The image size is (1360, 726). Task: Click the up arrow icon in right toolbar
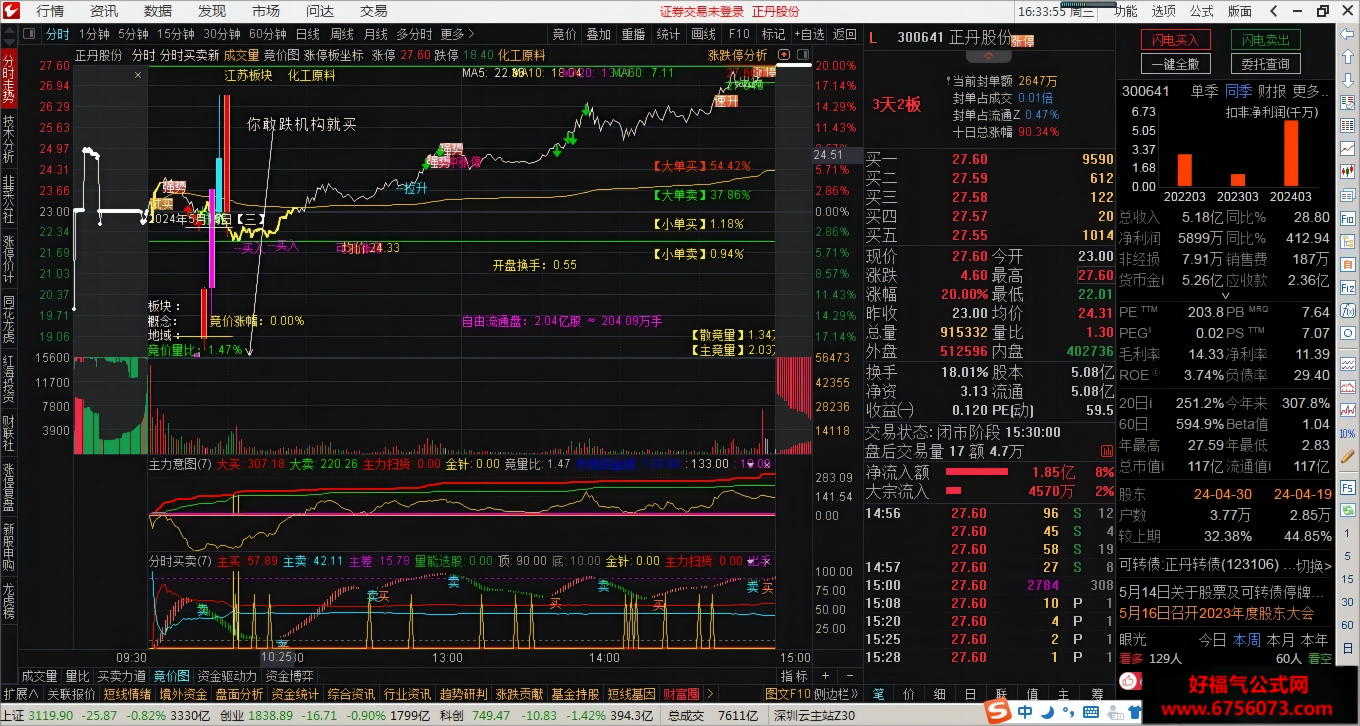tap(1347, 57)
